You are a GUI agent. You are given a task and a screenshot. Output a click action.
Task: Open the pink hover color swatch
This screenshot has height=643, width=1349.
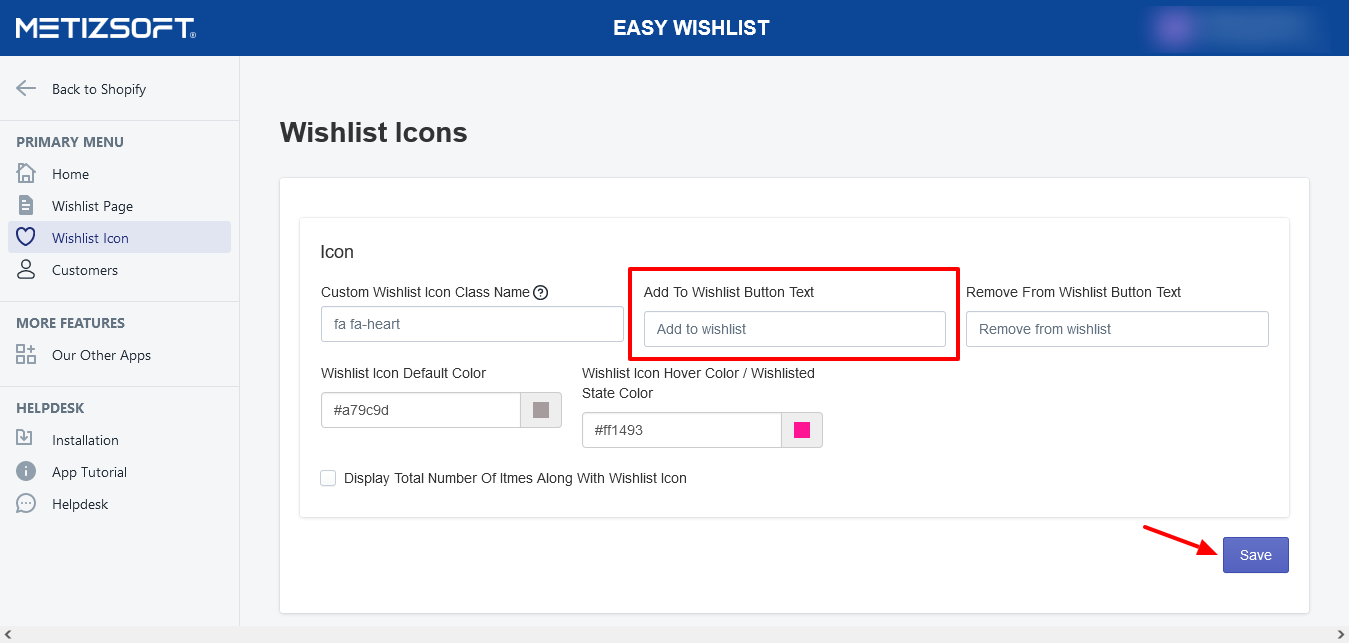tap(801, 430)
